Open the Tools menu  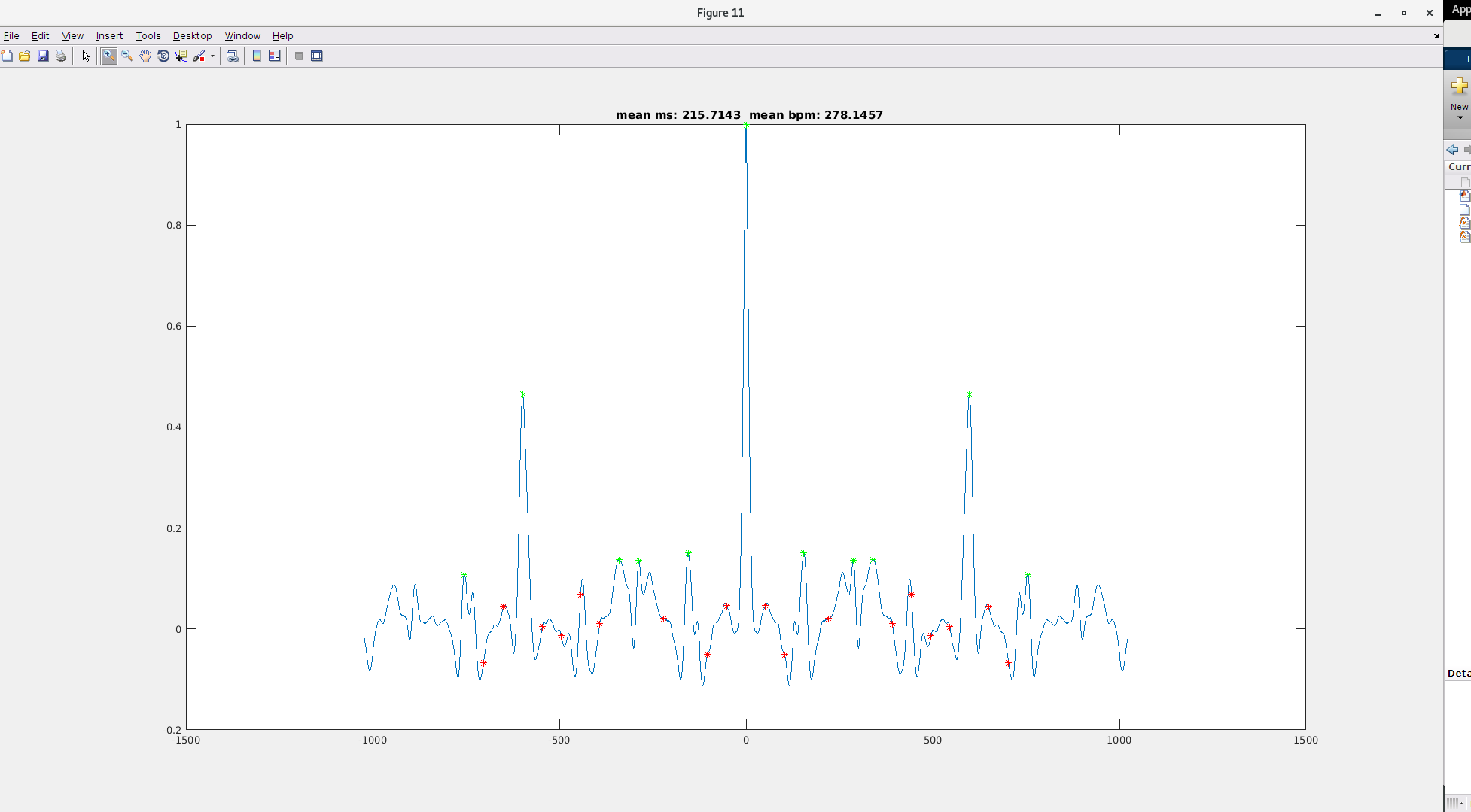coord(148,35)
